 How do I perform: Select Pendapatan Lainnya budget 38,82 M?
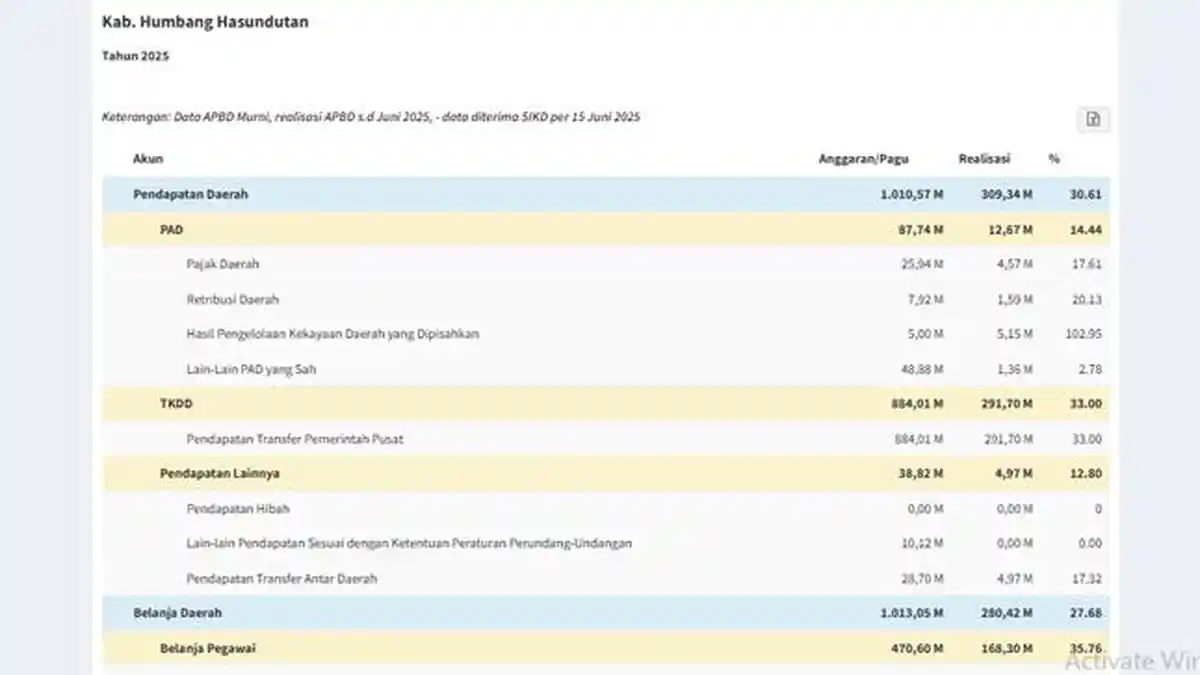922,474
